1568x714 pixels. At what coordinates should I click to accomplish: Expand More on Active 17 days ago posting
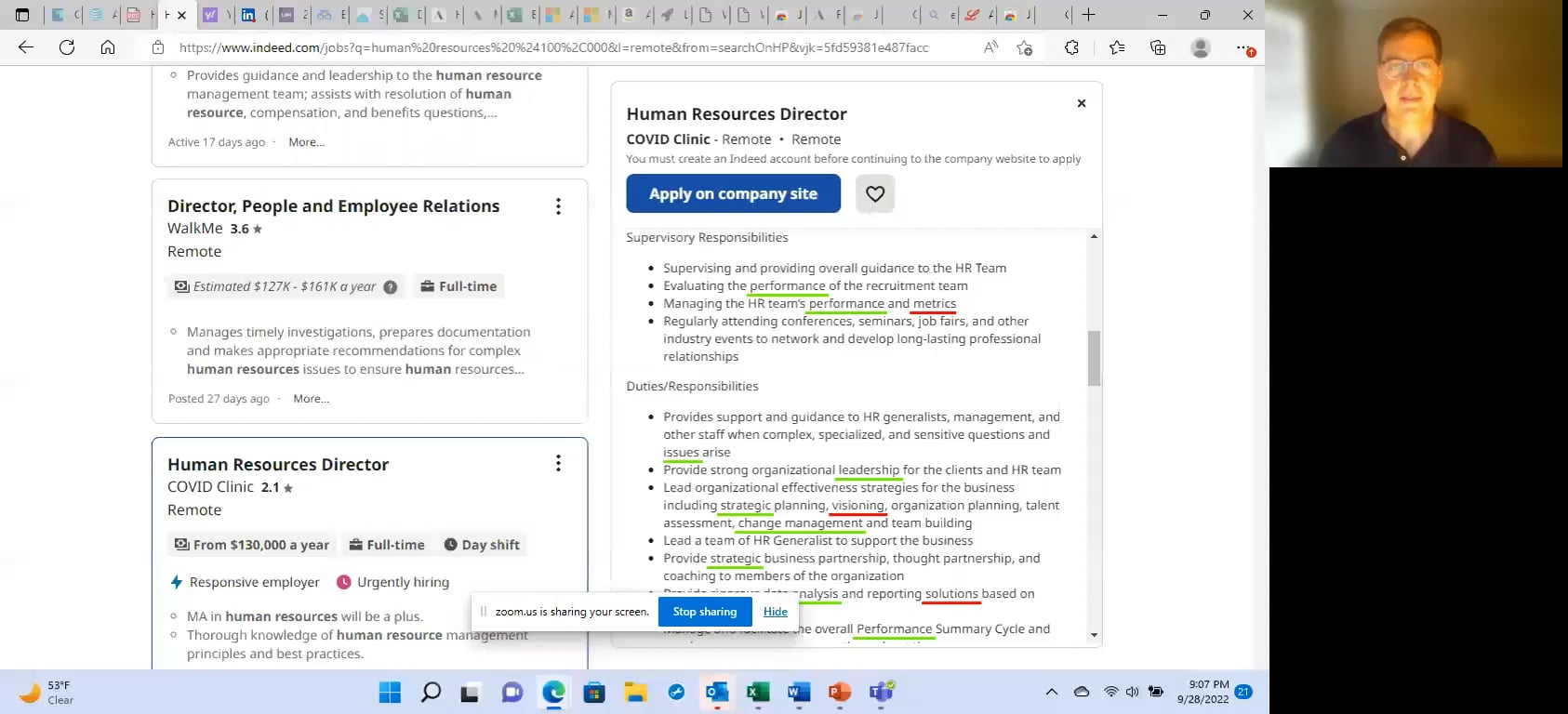click(306, 142)
